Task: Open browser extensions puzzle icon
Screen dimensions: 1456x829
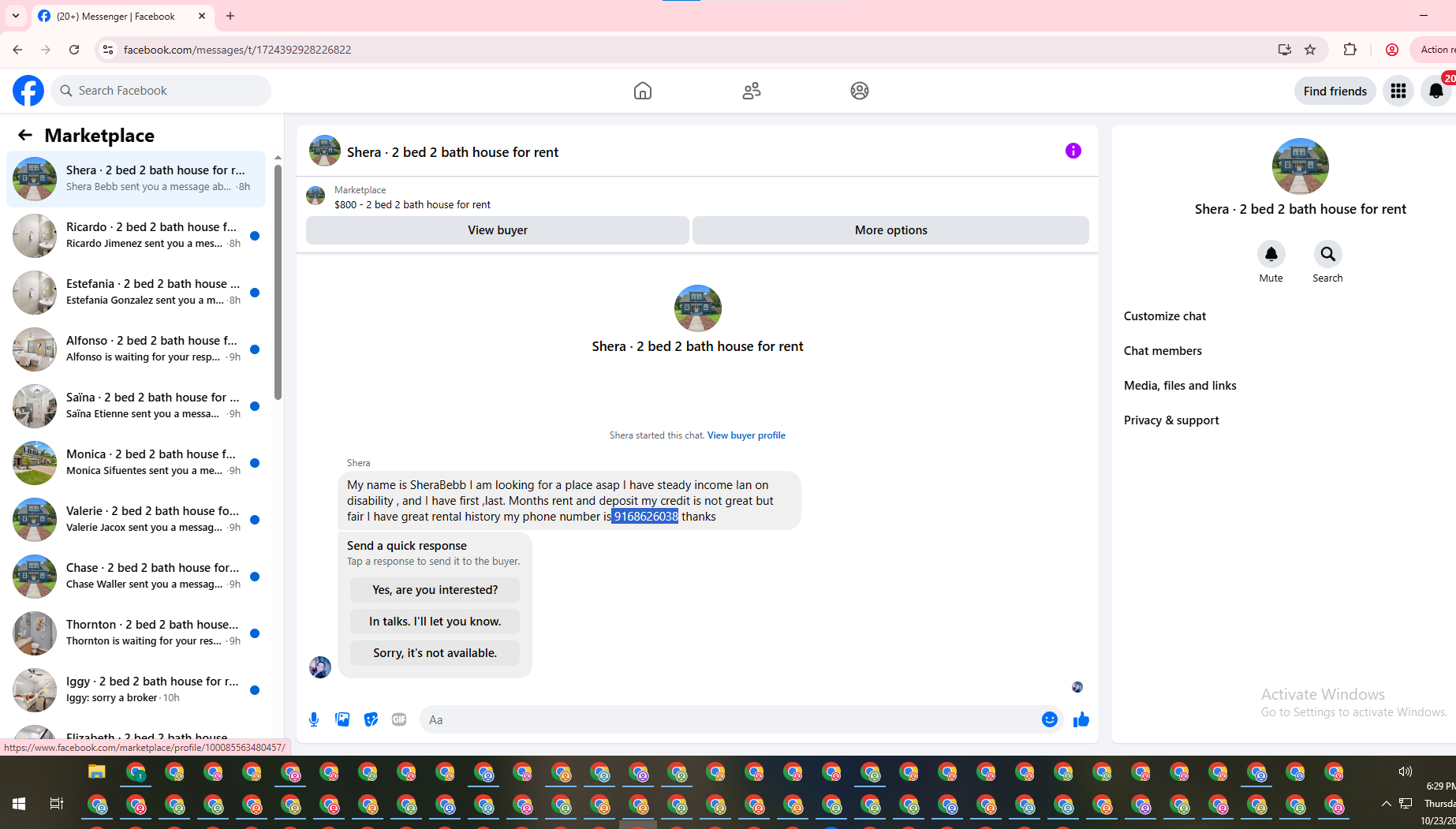Action: point(1350,50)
